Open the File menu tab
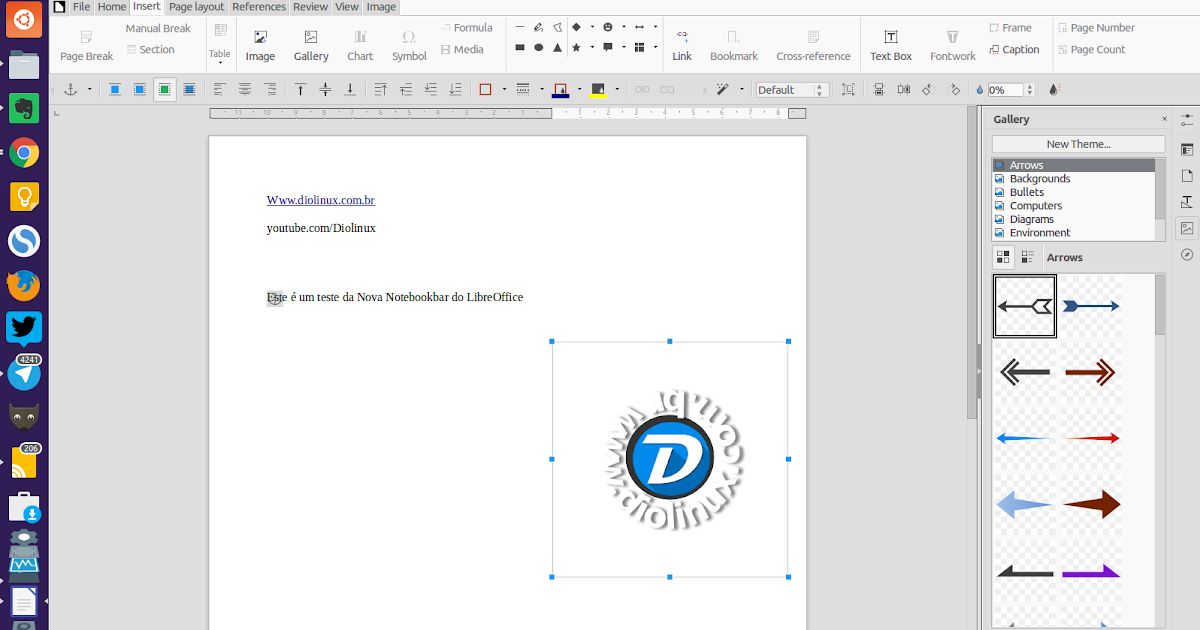 point(81,7)
